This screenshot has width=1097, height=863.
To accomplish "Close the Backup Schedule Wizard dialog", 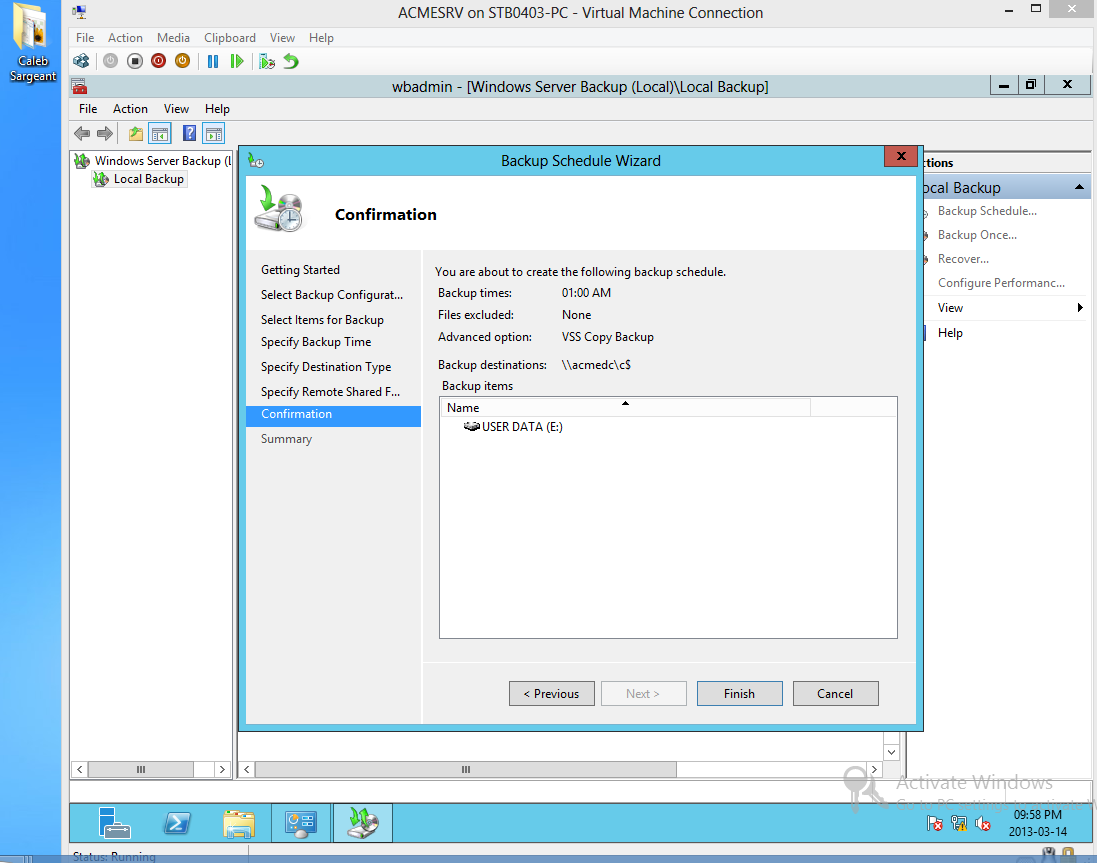I will point(901,157).
